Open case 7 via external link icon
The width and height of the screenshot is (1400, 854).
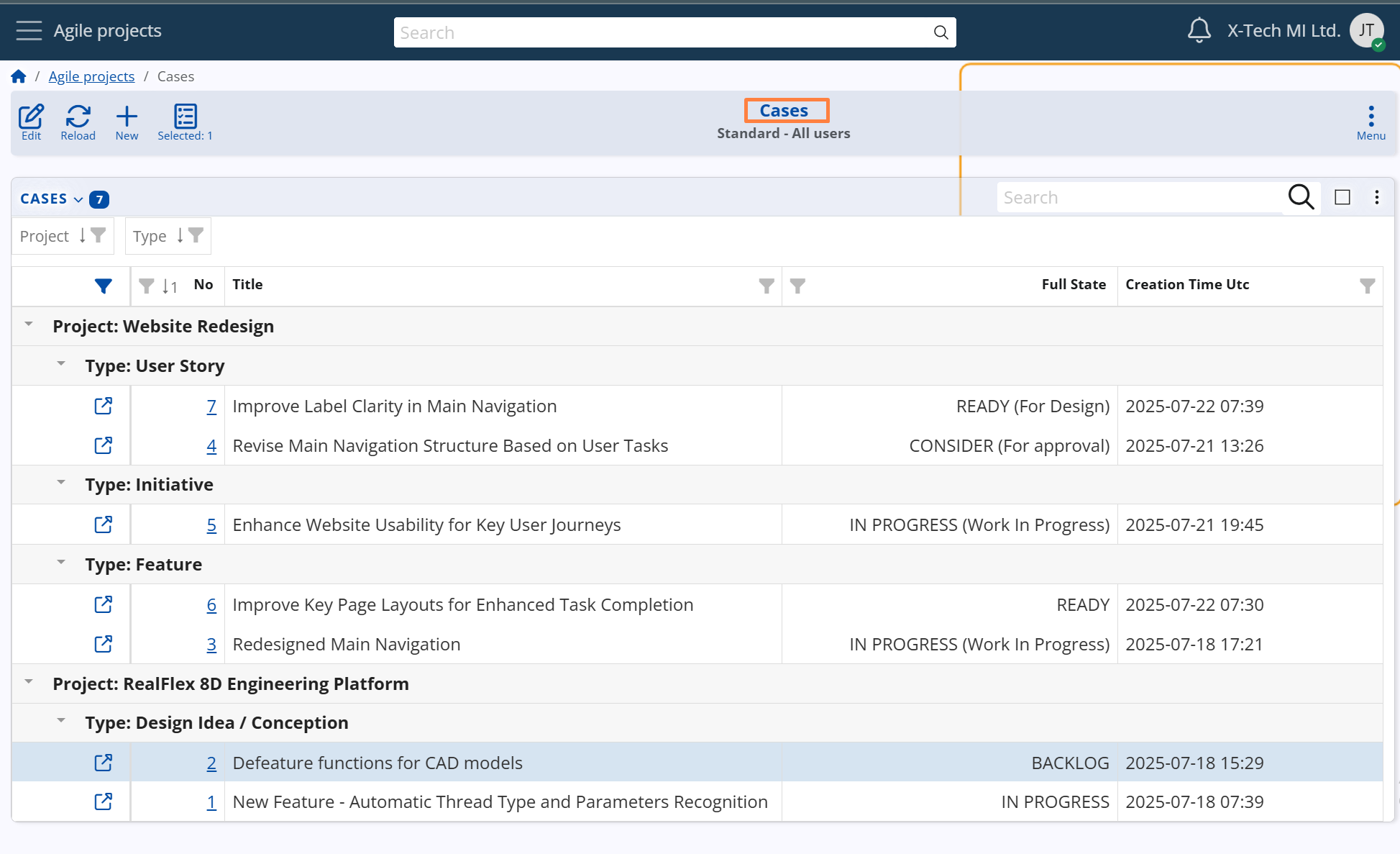click(x=104, y=406)
